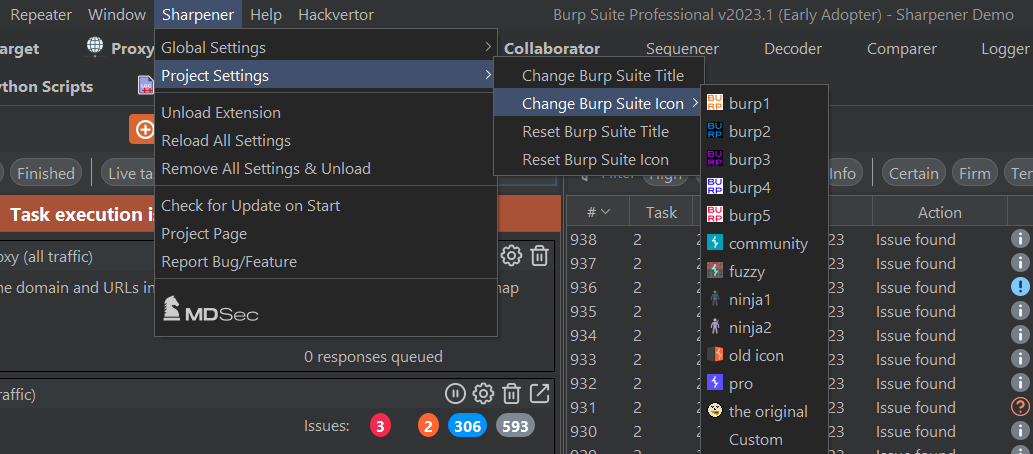Viewport: 1033px width, 454px height.
Task: Select the burp1 orange icon option
Action: [763, 103]
